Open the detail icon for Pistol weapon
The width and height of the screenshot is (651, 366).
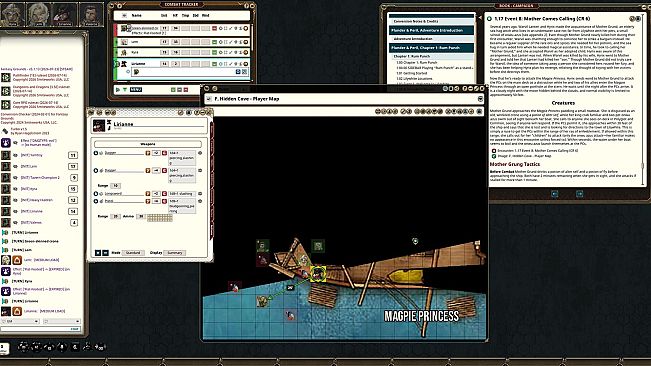[x=200, y=201]
